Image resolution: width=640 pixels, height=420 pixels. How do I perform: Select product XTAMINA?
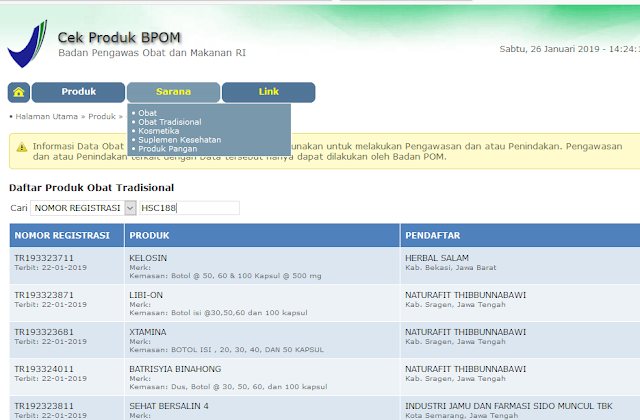148,332
